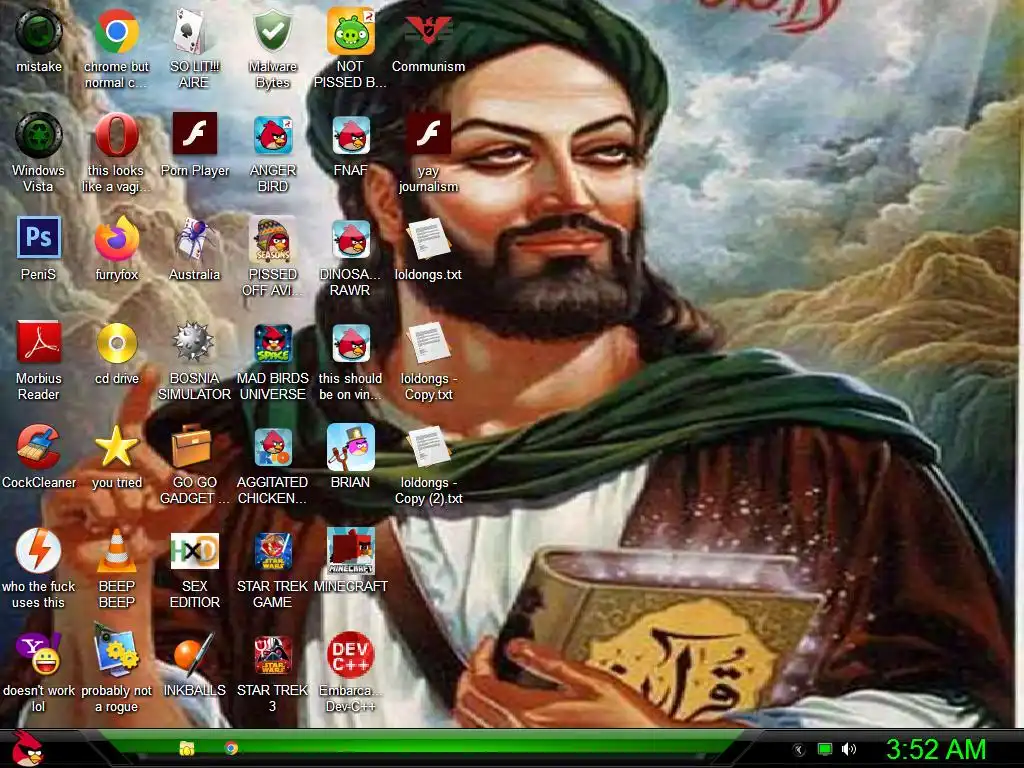Select the 'FNAF' Angry Birds icon
The image size is (1024, 768).
coord(350,135)
